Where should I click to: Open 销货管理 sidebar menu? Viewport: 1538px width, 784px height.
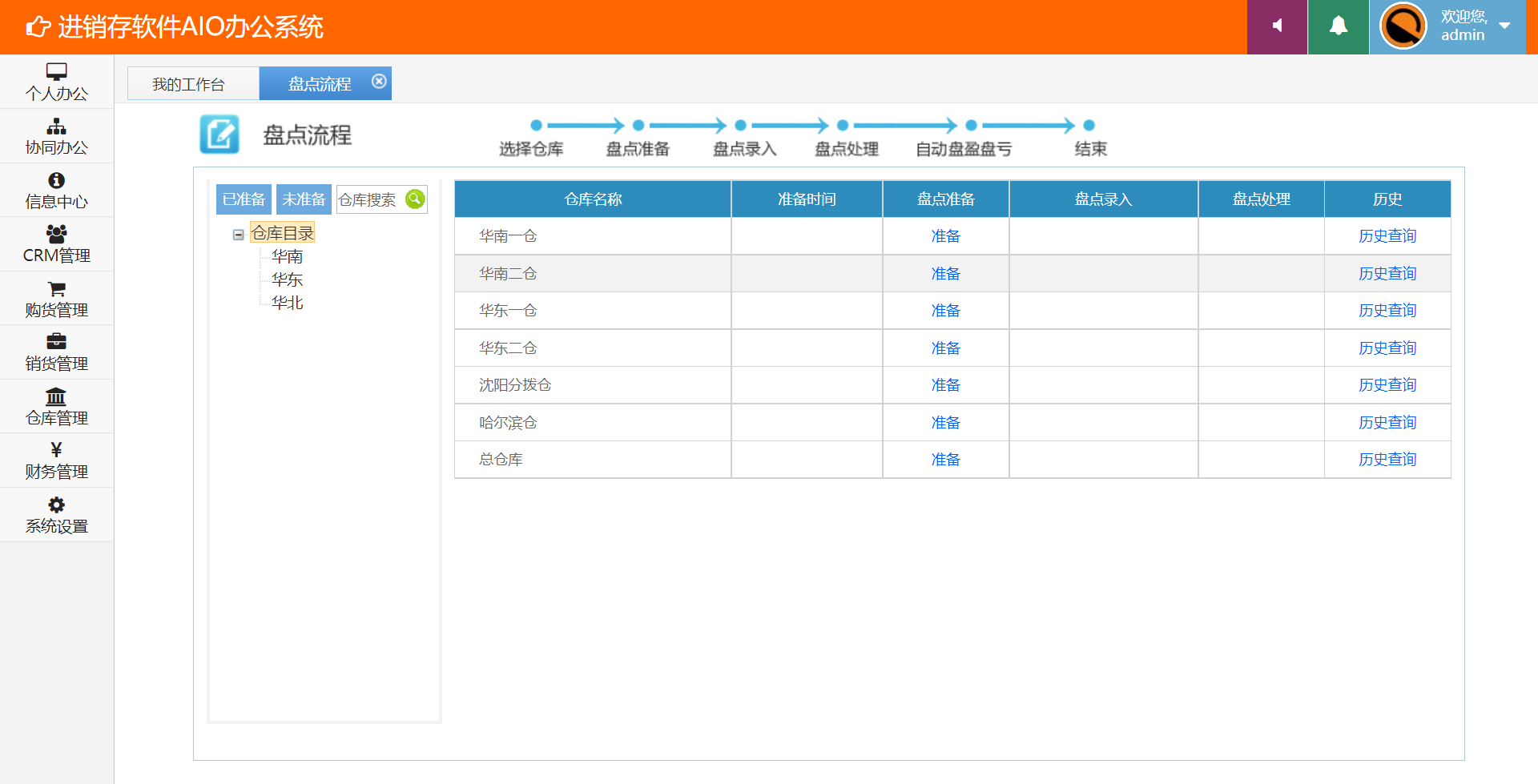coord(56,352)
